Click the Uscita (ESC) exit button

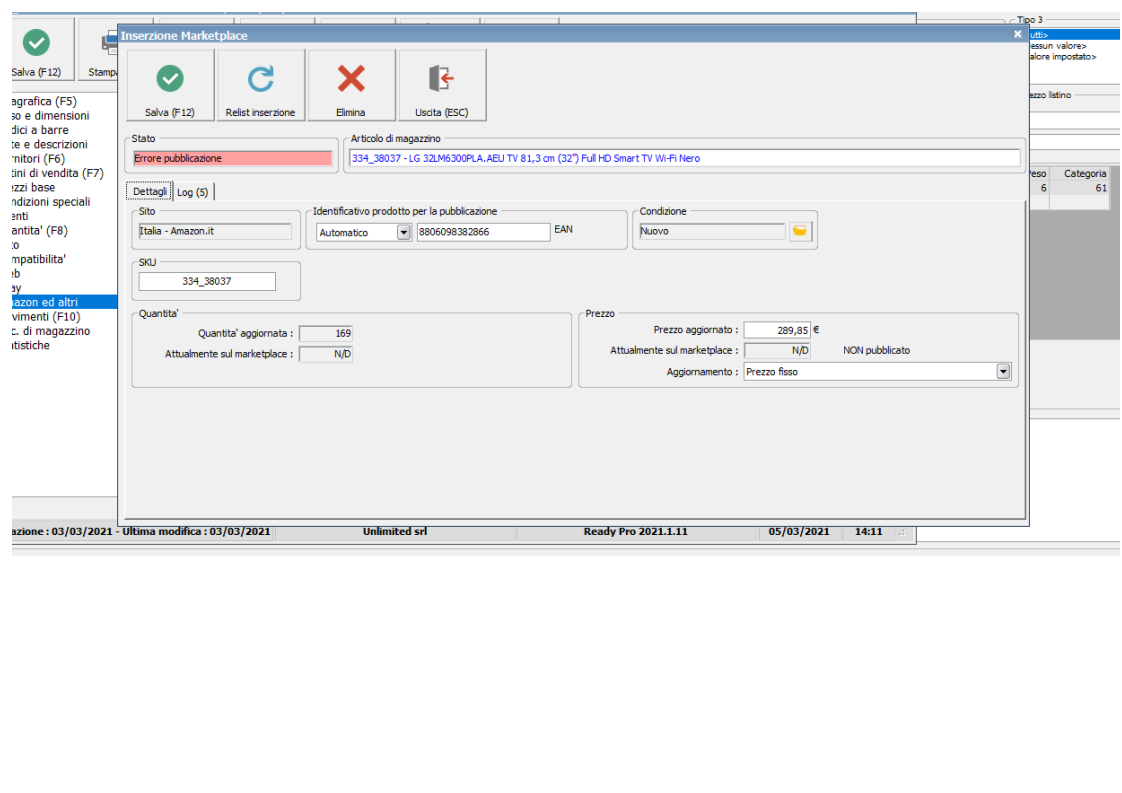point(442,85)
